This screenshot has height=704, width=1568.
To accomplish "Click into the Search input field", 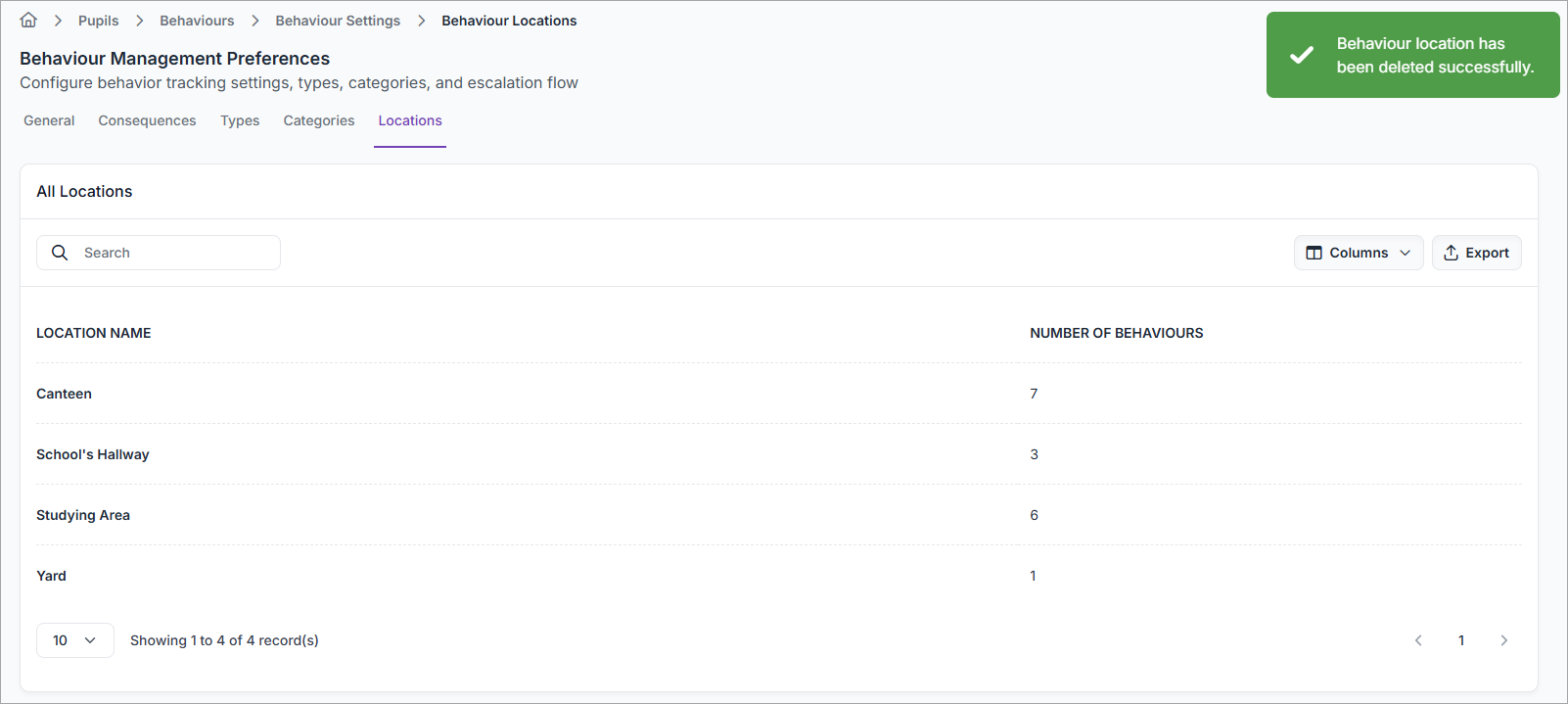I will (x=176, y=253).
